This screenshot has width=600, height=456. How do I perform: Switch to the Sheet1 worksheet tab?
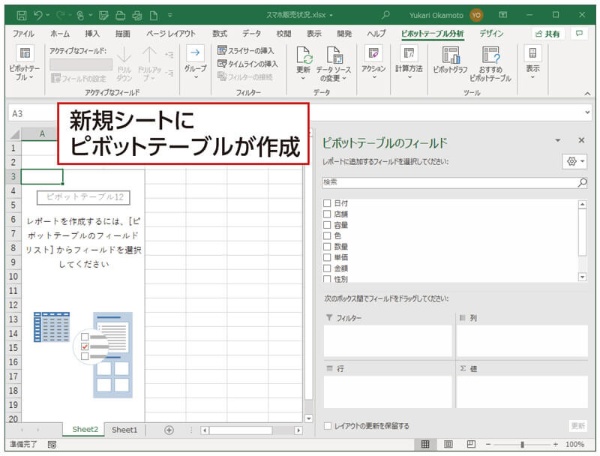124,429
